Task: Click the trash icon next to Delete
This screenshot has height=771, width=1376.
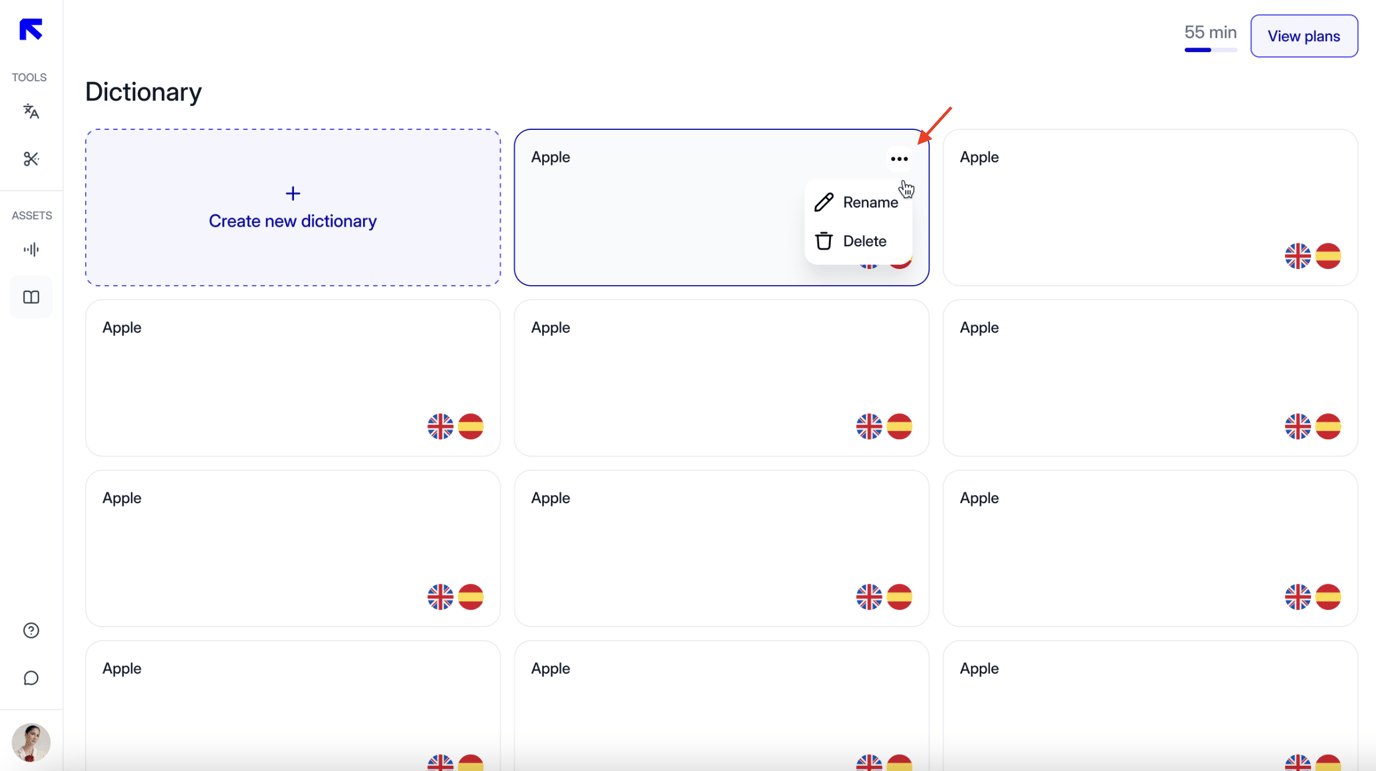Action: point(824,240)
